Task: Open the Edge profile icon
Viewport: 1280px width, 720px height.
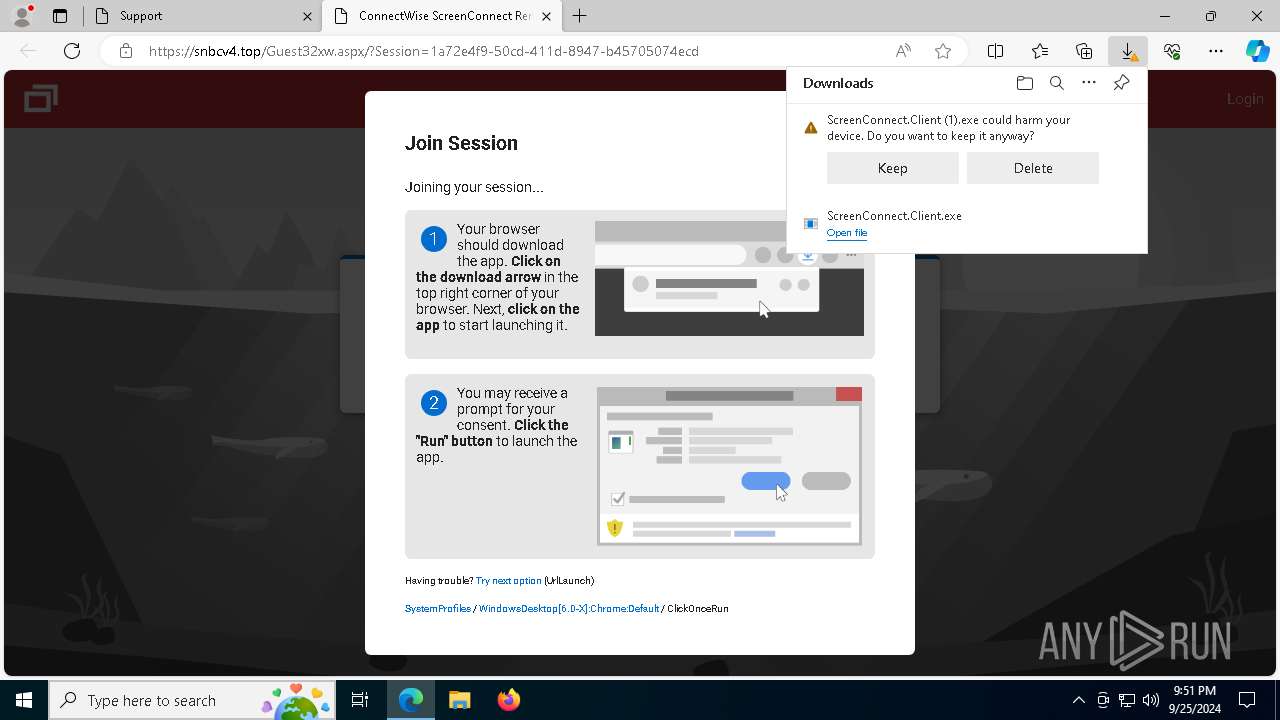Action: (22, 16)
